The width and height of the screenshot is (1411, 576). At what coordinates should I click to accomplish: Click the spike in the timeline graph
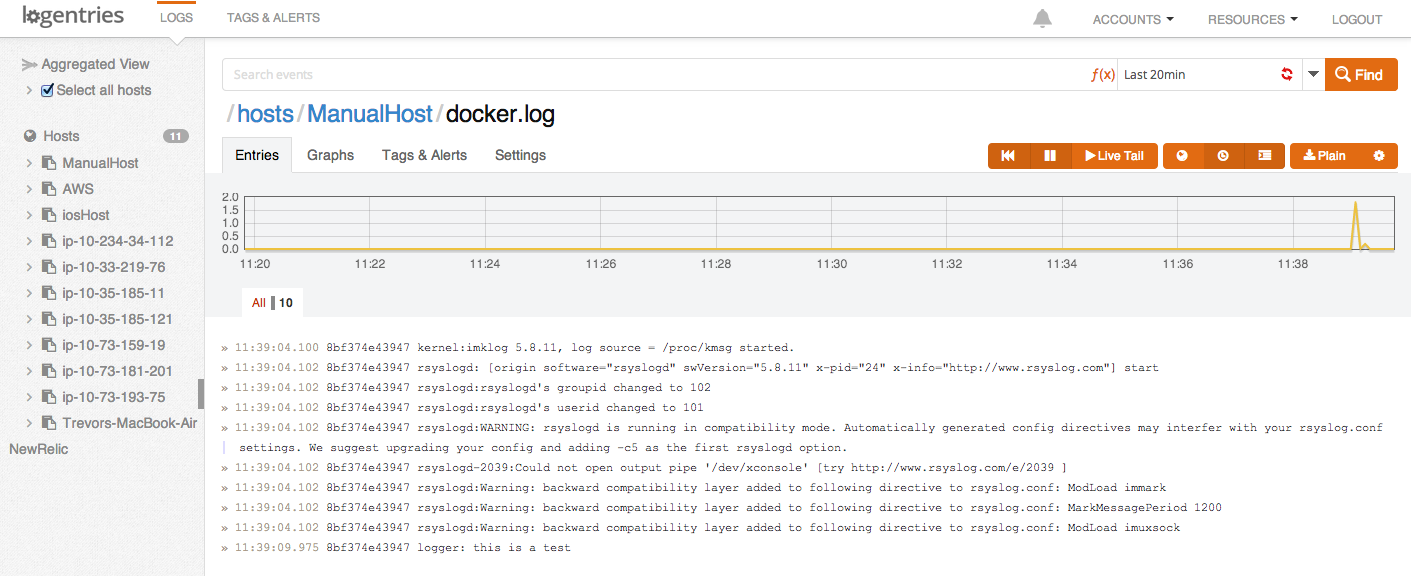coord(1356,206)
